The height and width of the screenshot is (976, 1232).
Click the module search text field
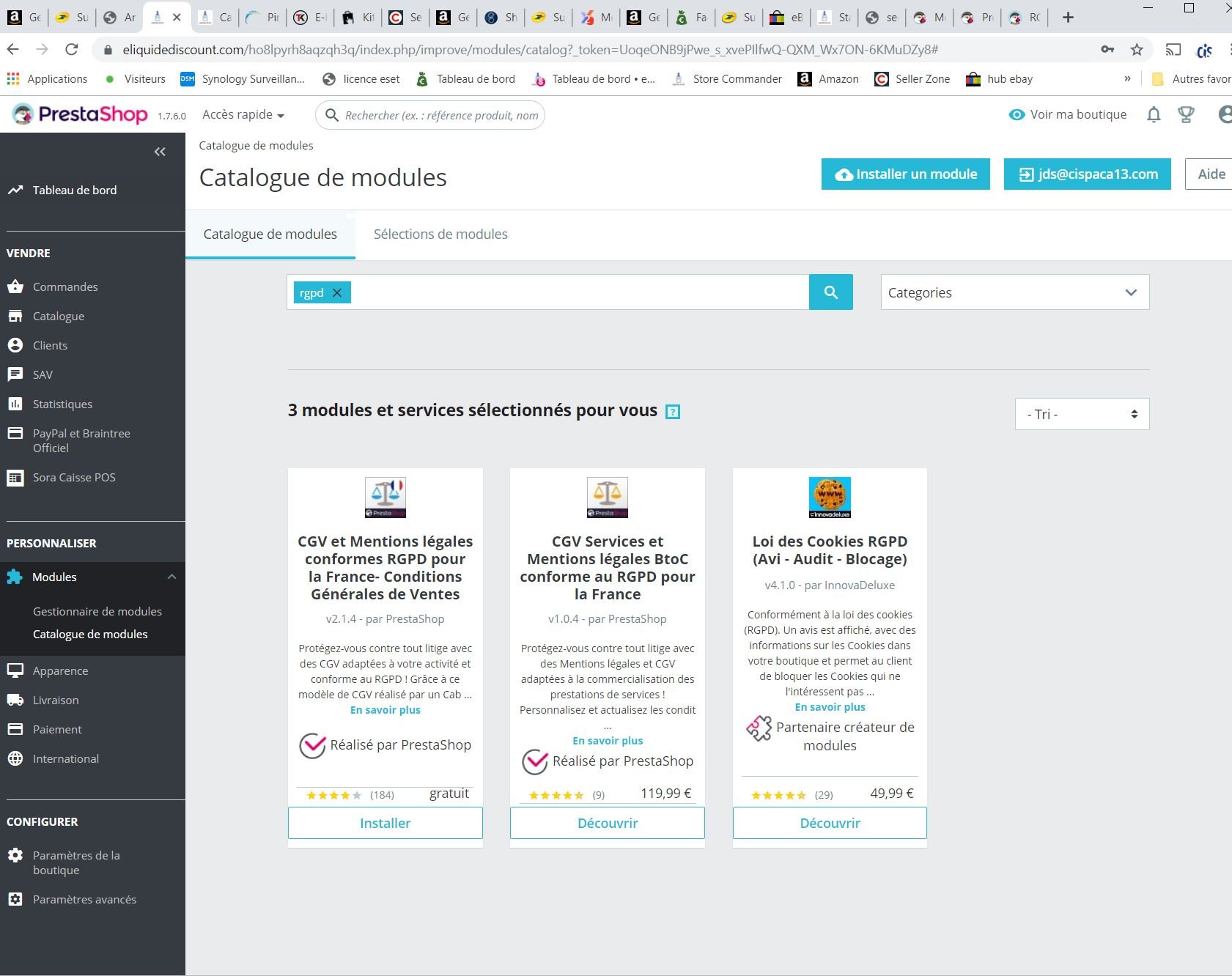(579, 292)
